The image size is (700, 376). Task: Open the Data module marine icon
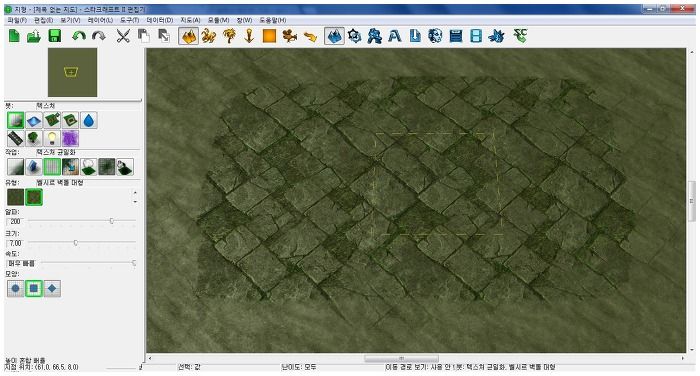point(375,36)
